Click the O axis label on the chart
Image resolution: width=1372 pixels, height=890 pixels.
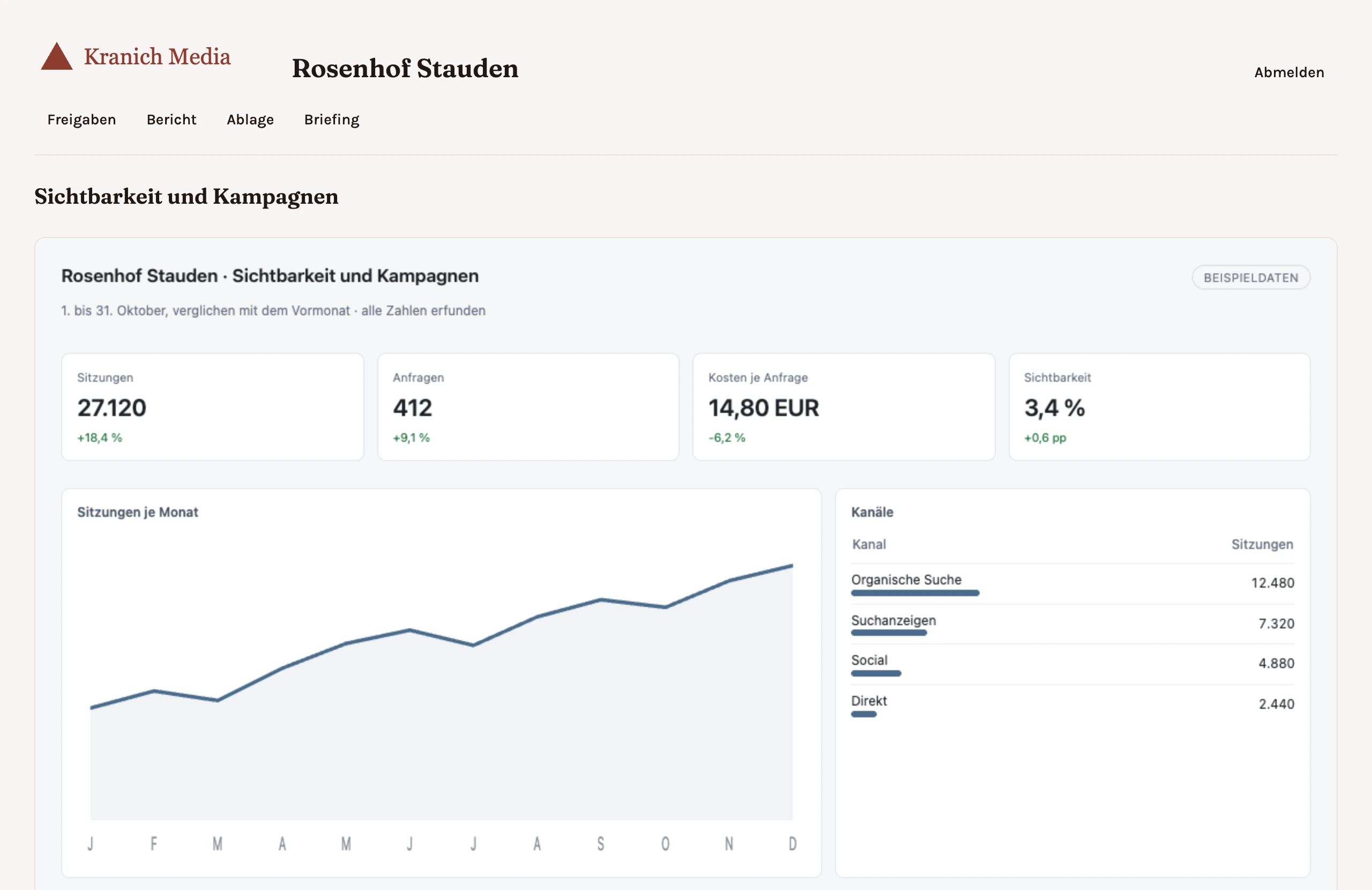coord(665,844)
